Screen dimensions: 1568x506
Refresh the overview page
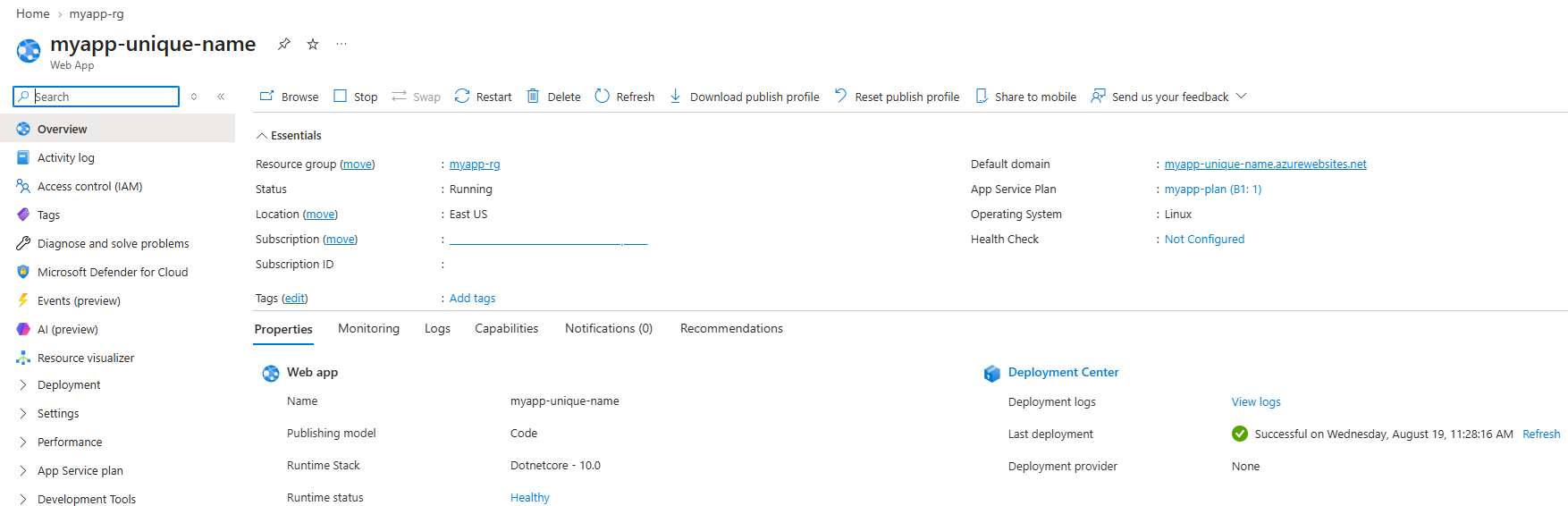click(625, 97)
